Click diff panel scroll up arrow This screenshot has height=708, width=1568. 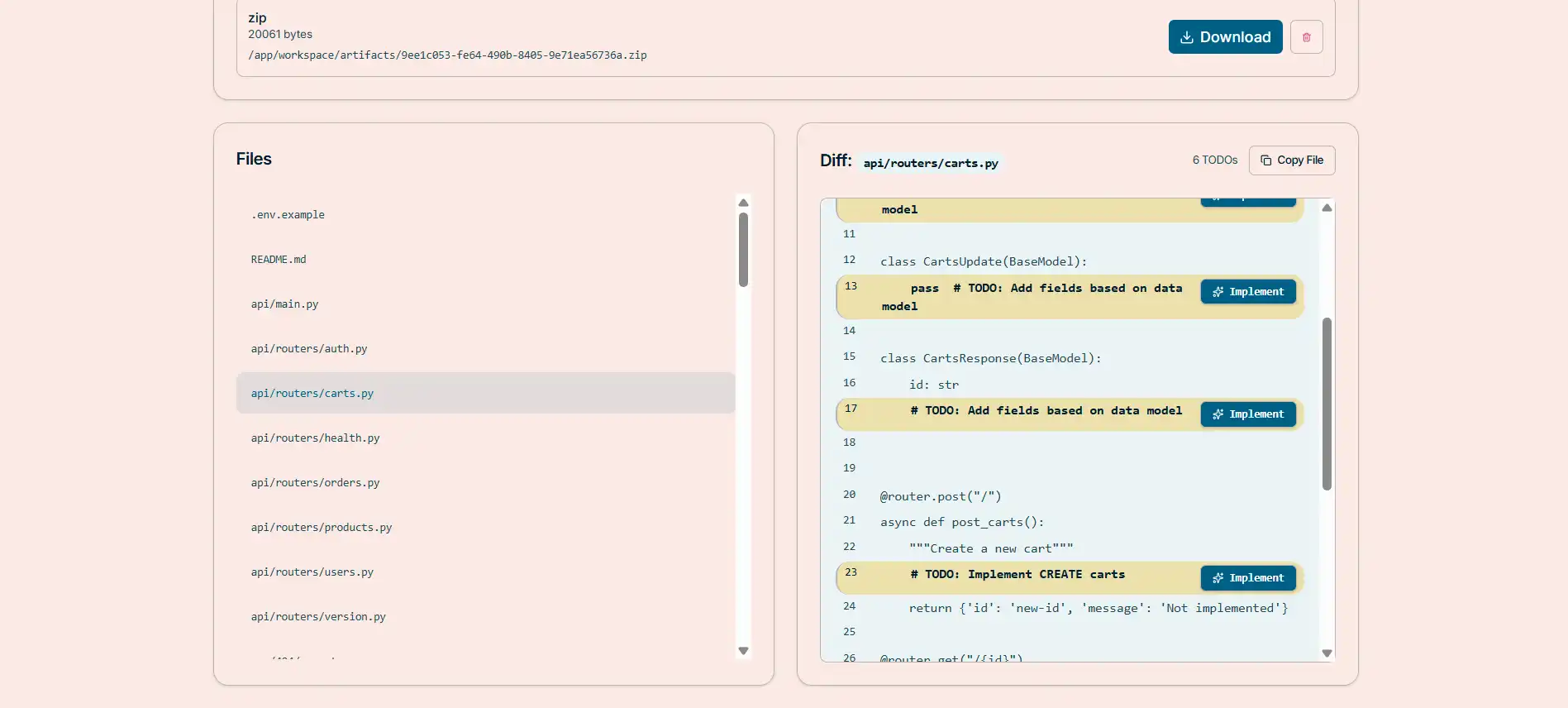[x=1327, y=208]
